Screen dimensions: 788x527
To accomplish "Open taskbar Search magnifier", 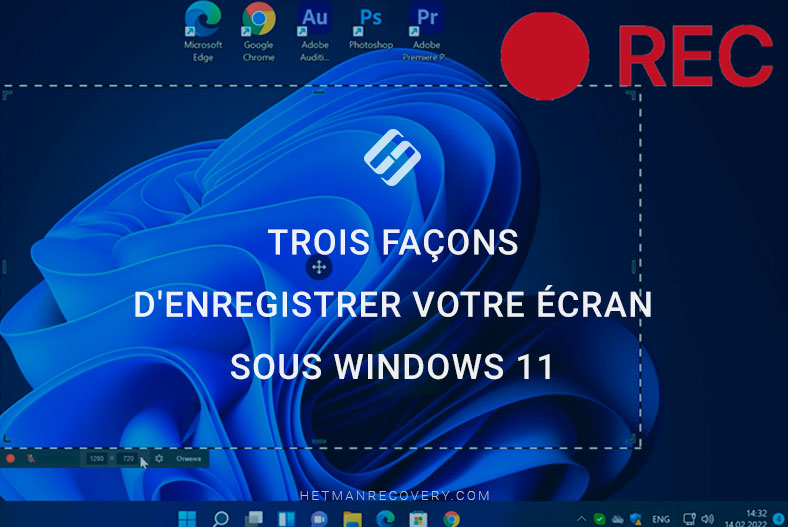I will click(x=221, y=518).
